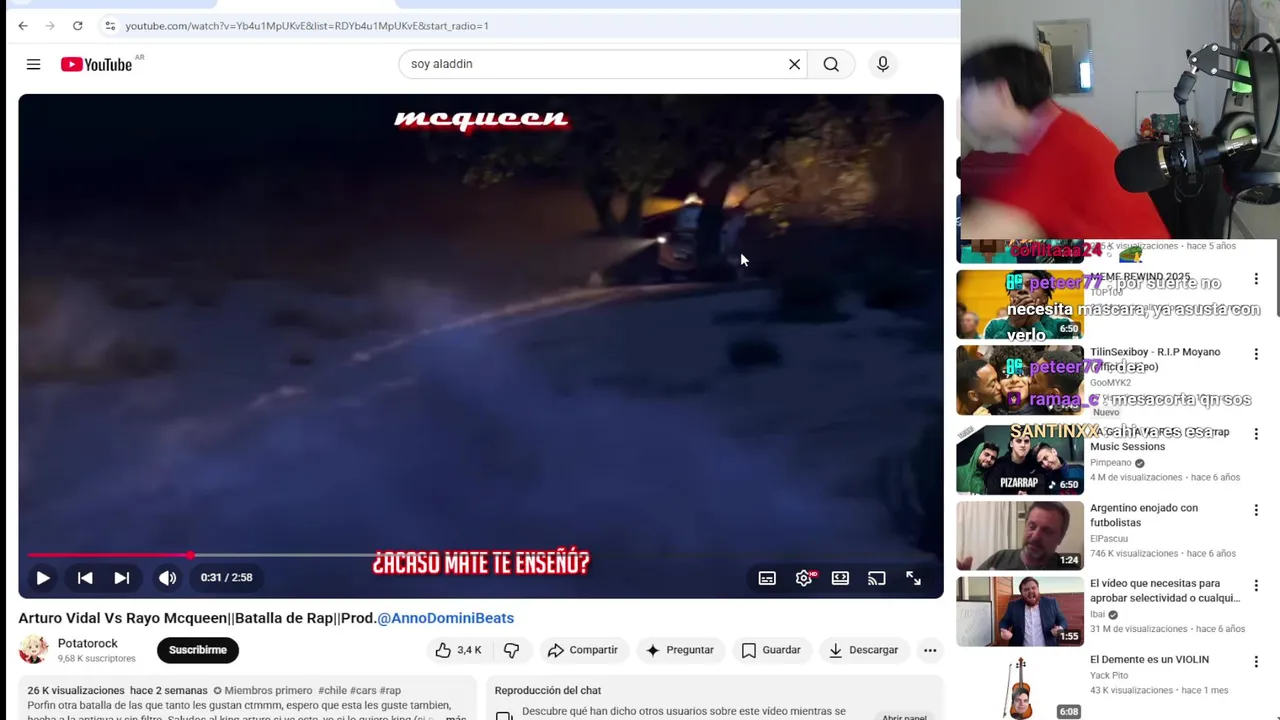Open 'El Demente es un VIOLIN' title
The height and width of the screenshot is (720, 1280).
click(1149, 660)
